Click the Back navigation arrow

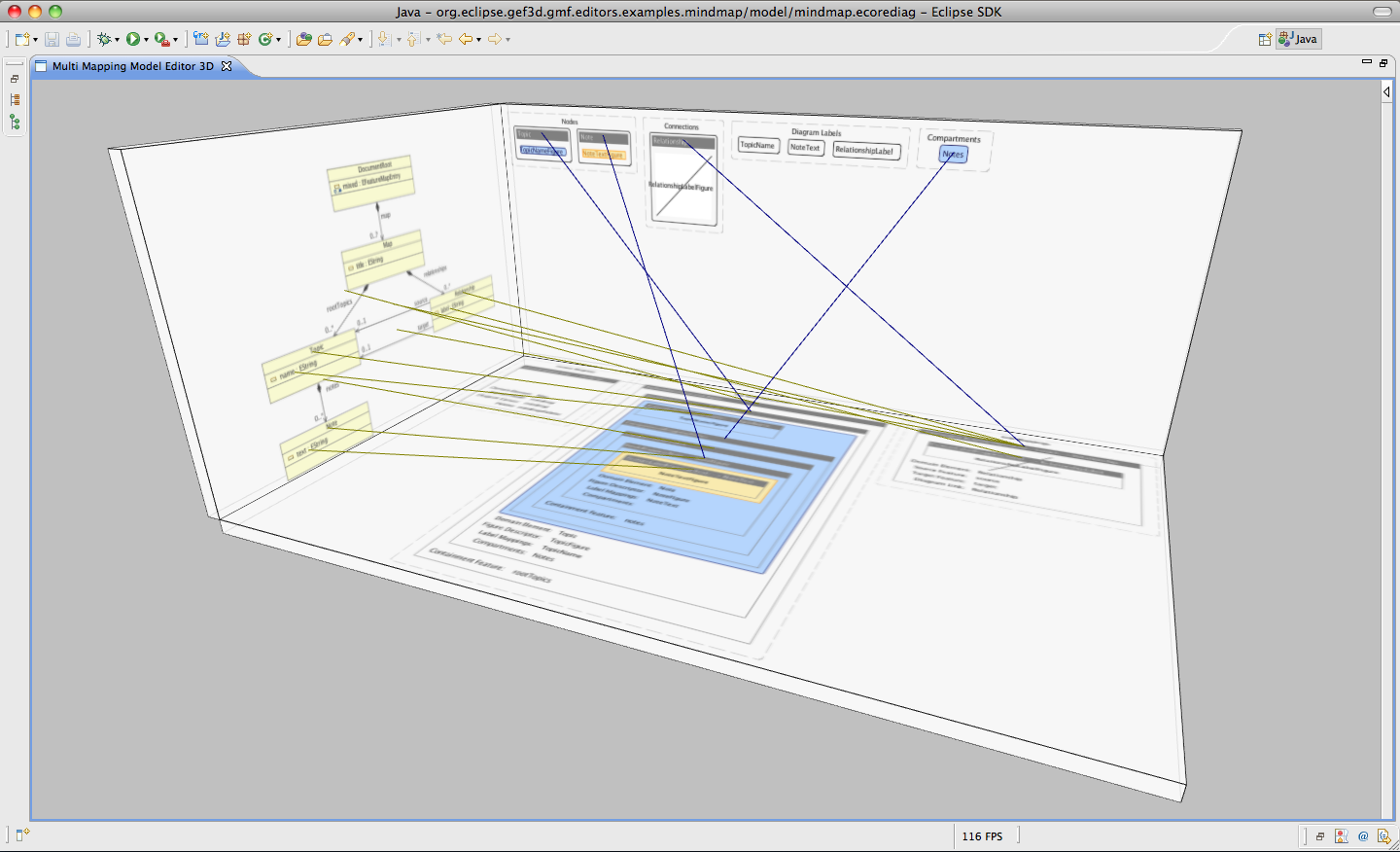pos(467,39)
